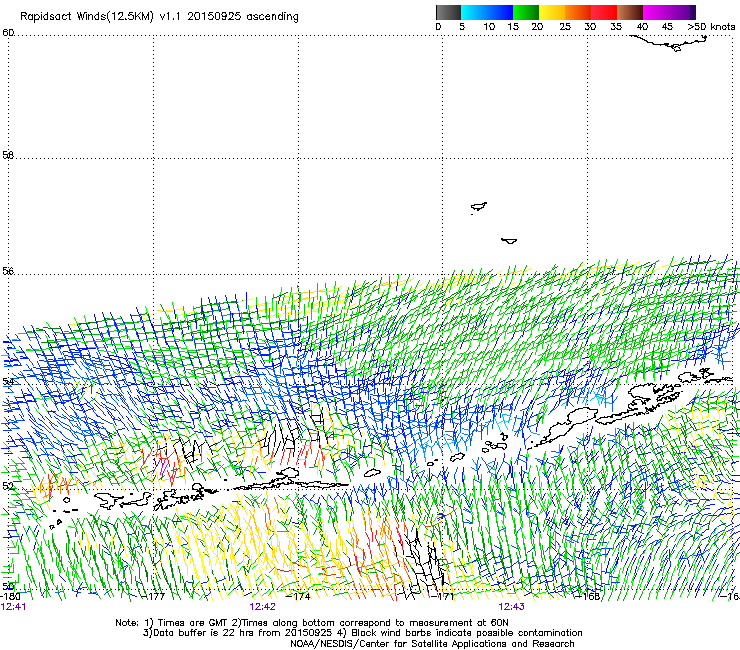
Task: Click the 'Data buffer is 22 hrs' note line
Action: 363,633
